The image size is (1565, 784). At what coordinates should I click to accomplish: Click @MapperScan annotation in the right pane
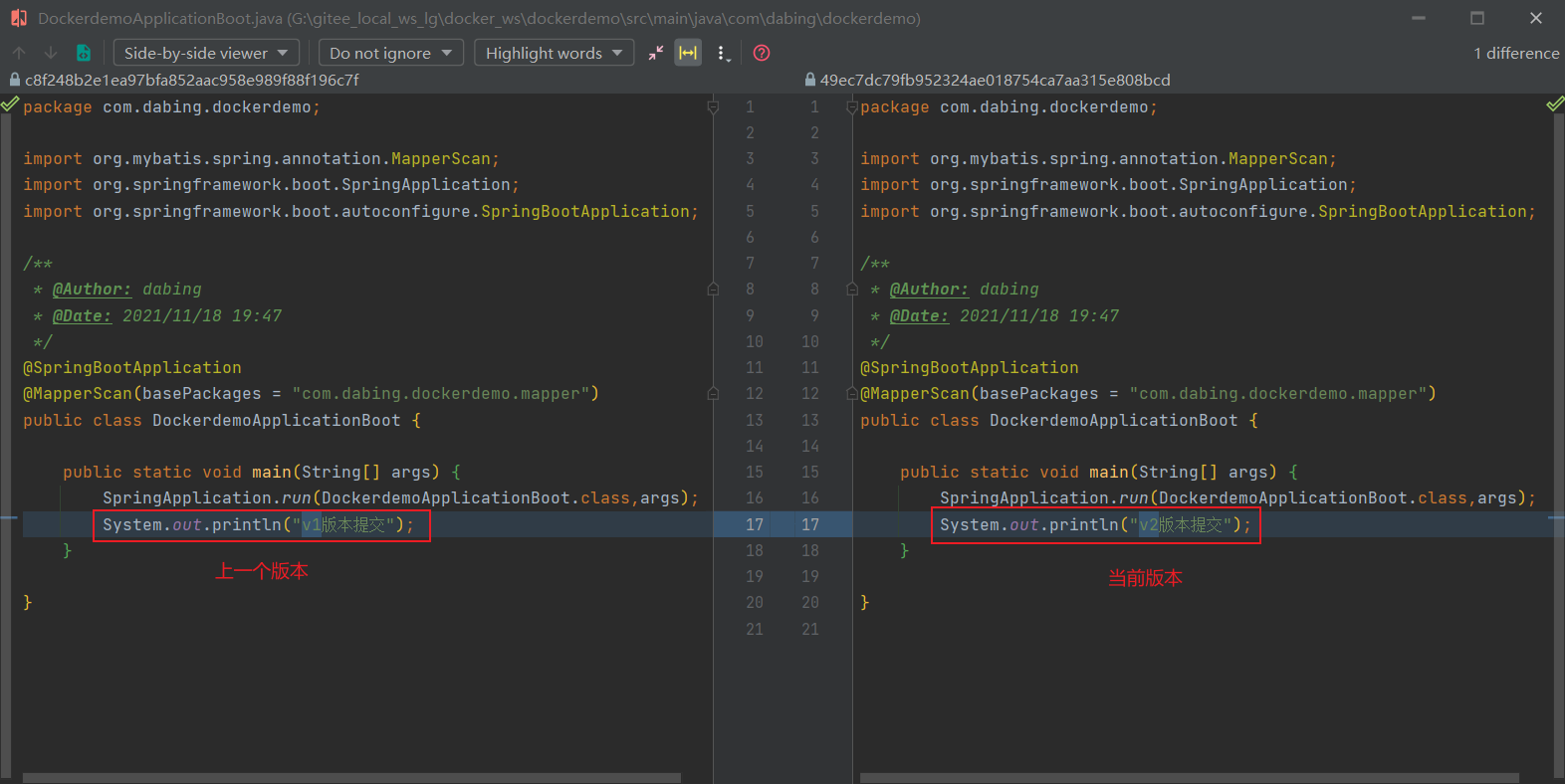(x=1148, y=393)
